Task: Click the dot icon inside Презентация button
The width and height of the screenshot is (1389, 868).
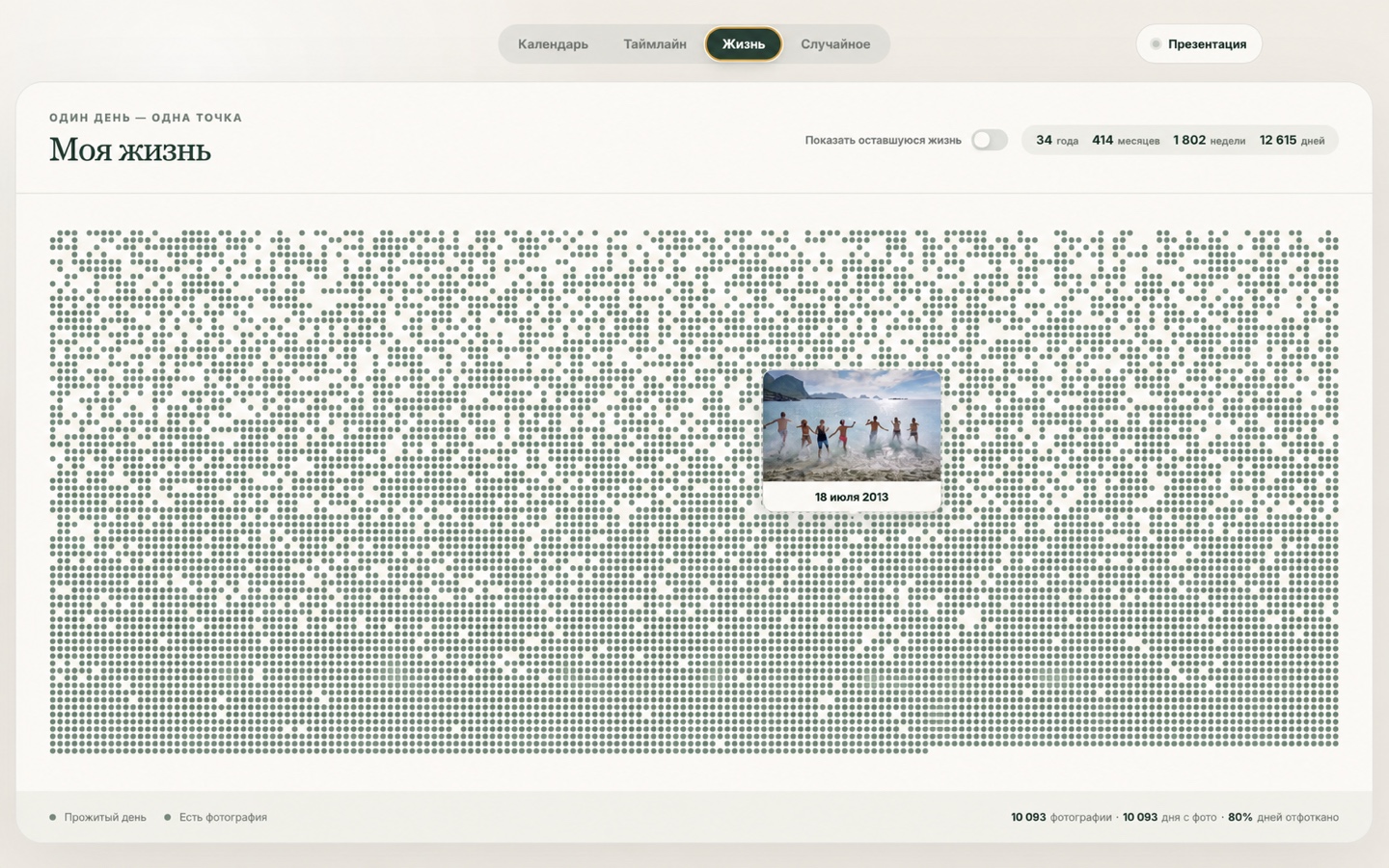Action: [x=1156, y=44]
